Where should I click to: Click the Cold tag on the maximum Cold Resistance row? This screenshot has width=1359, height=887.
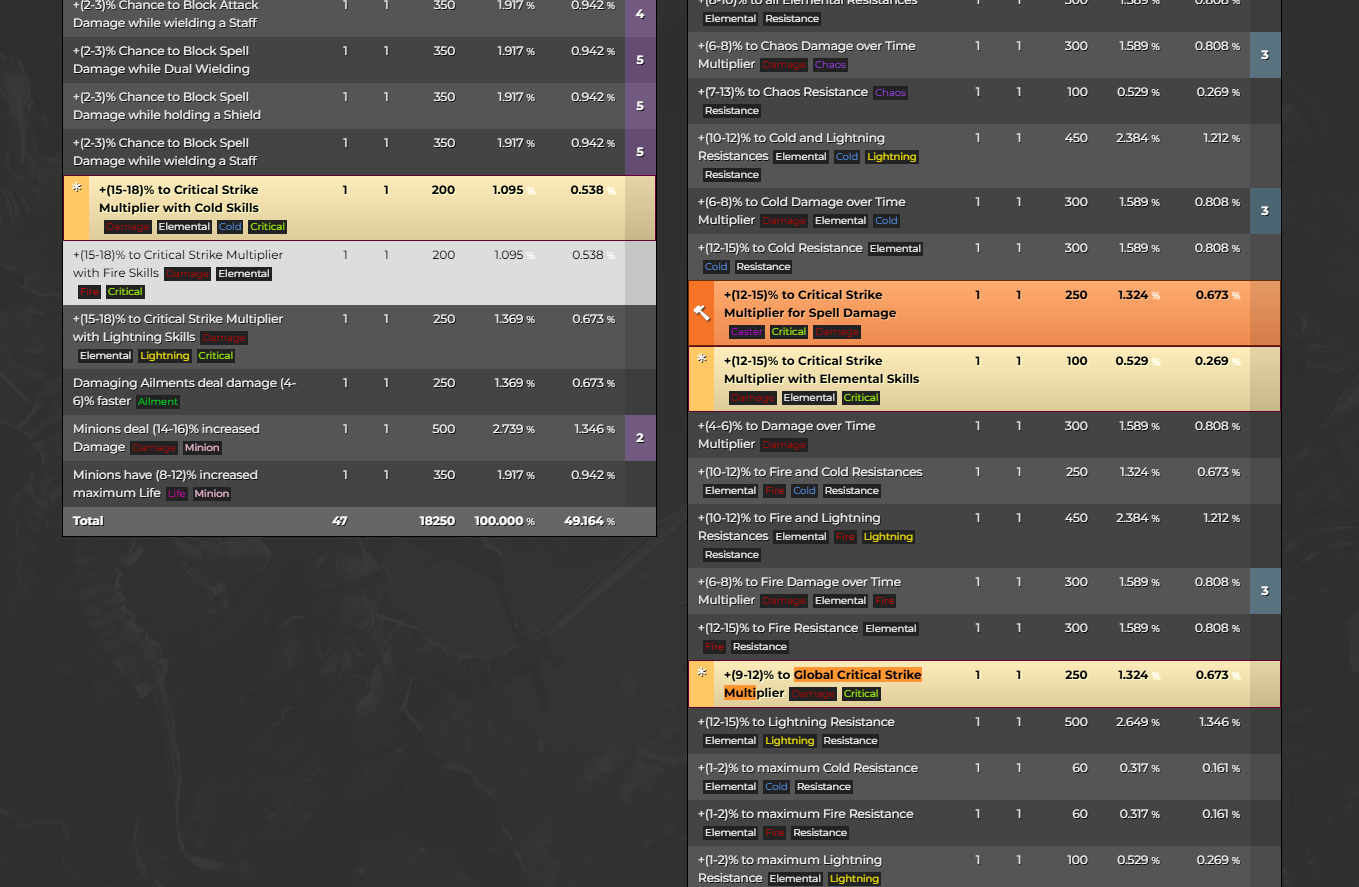pos(776,787)
